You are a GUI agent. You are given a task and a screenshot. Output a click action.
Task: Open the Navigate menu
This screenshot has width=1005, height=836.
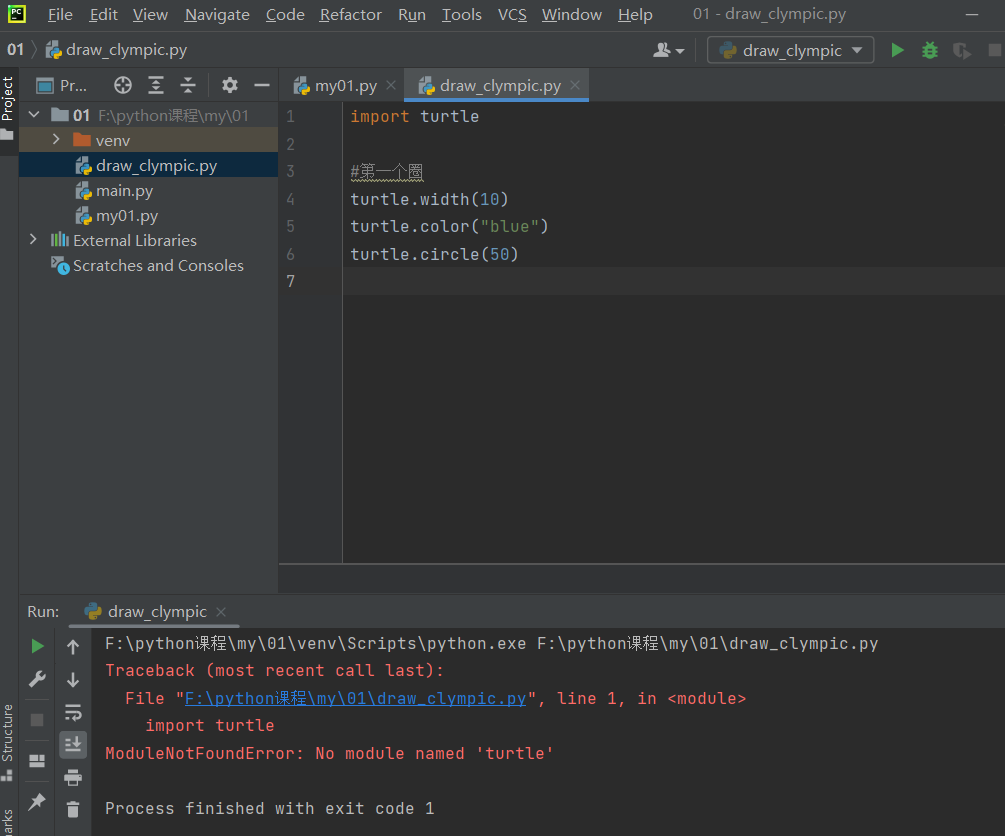(x=217, y=15)
